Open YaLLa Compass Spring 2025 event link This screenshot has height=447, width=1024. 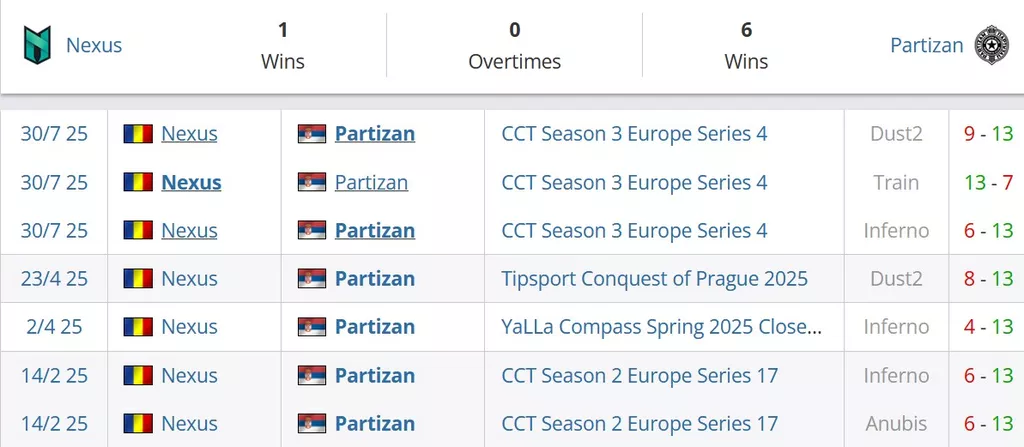pyautogui.click(x=662, y=327)
